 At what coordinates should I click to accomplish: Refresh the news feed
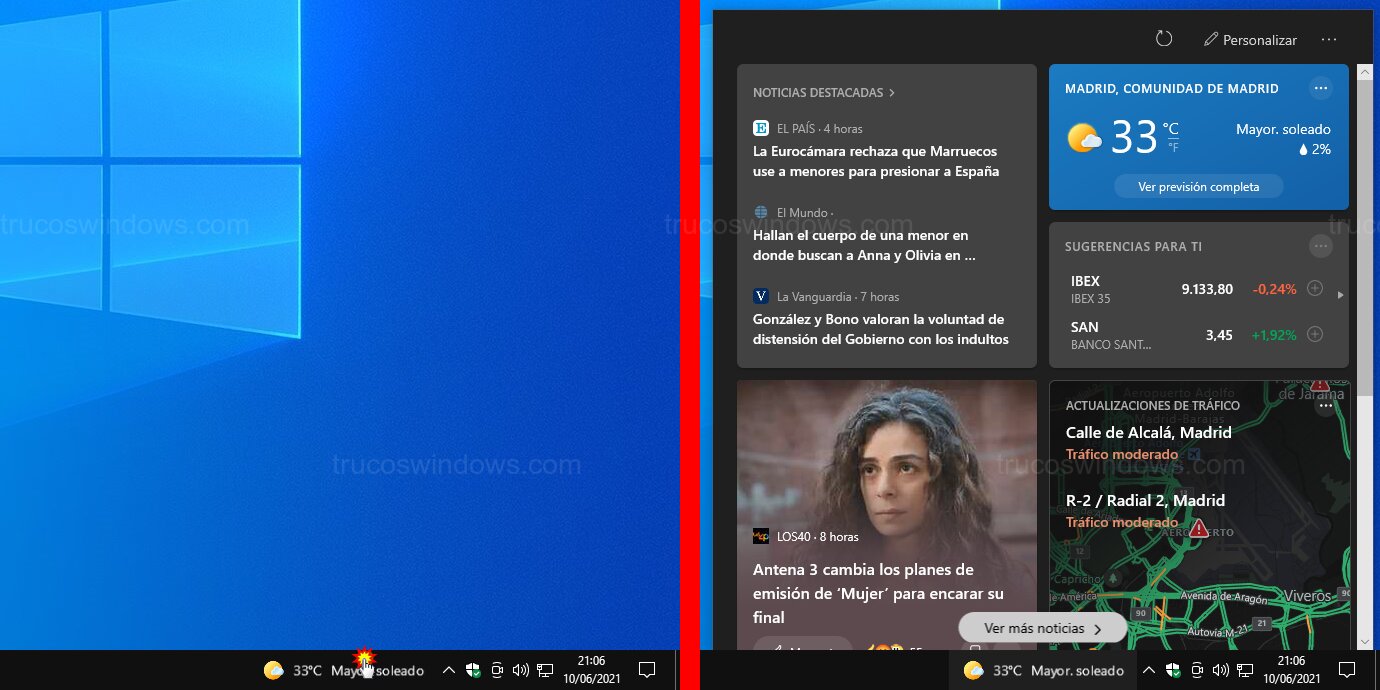(1163, 39)
